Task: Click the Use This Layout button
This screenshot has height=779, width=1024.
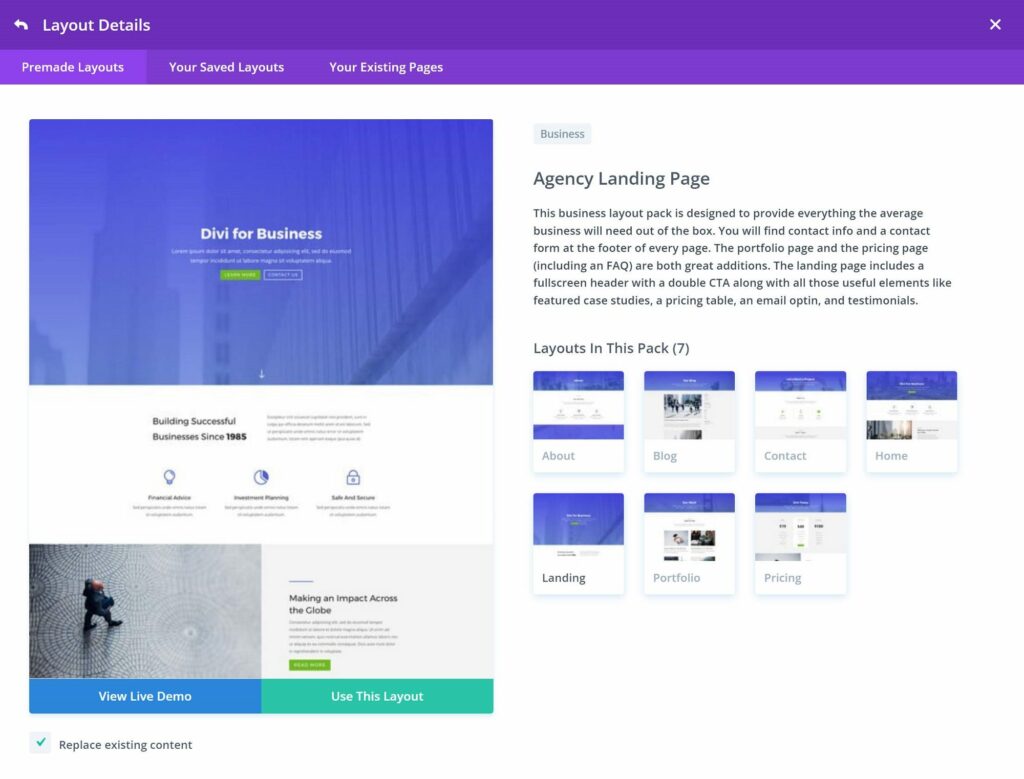Action: click(377, 696)
